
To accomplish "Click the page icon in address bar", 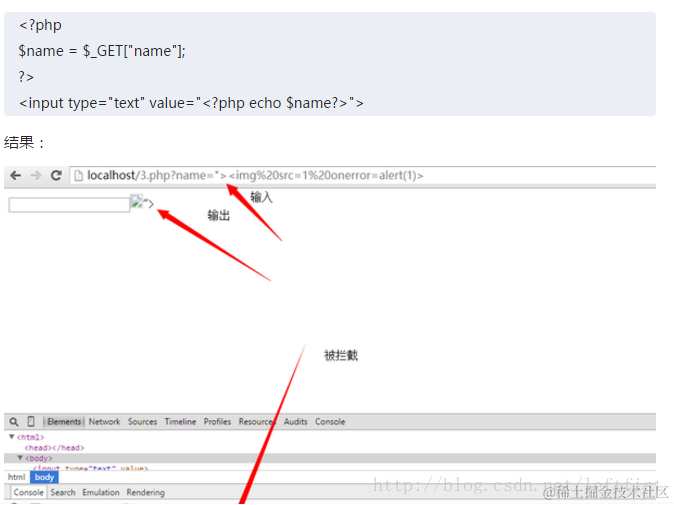I will tap(78, 175).
